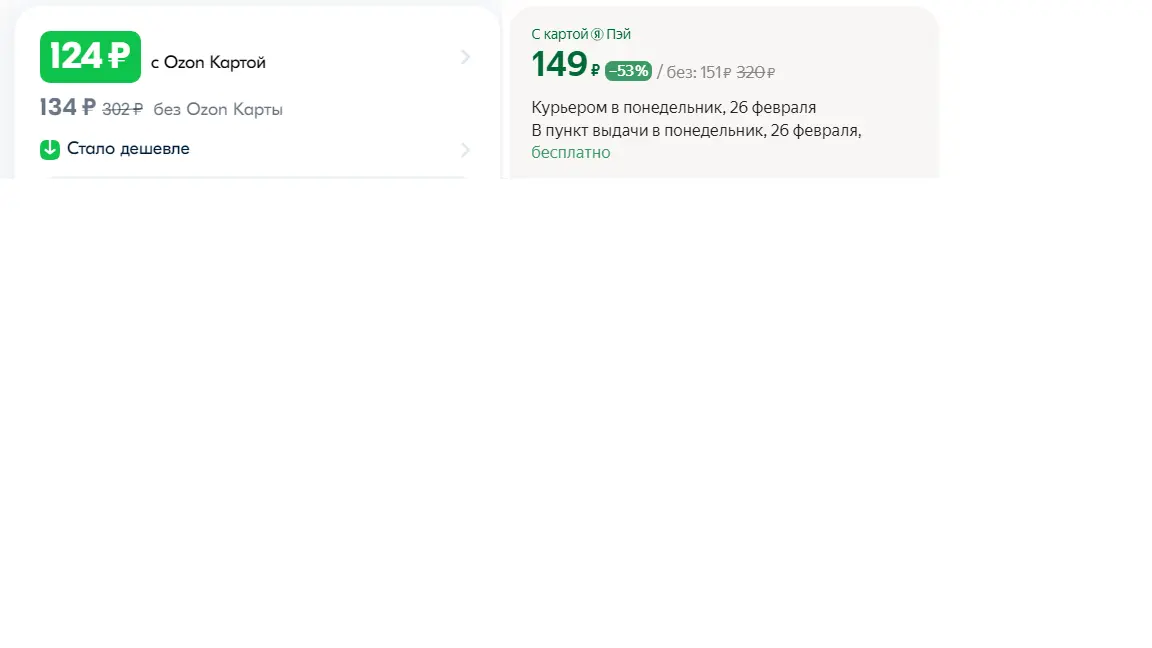This screenshot has width=1152, height=648.
Task: Click the ruble sign next to 149
Action: tap(595, 70)
